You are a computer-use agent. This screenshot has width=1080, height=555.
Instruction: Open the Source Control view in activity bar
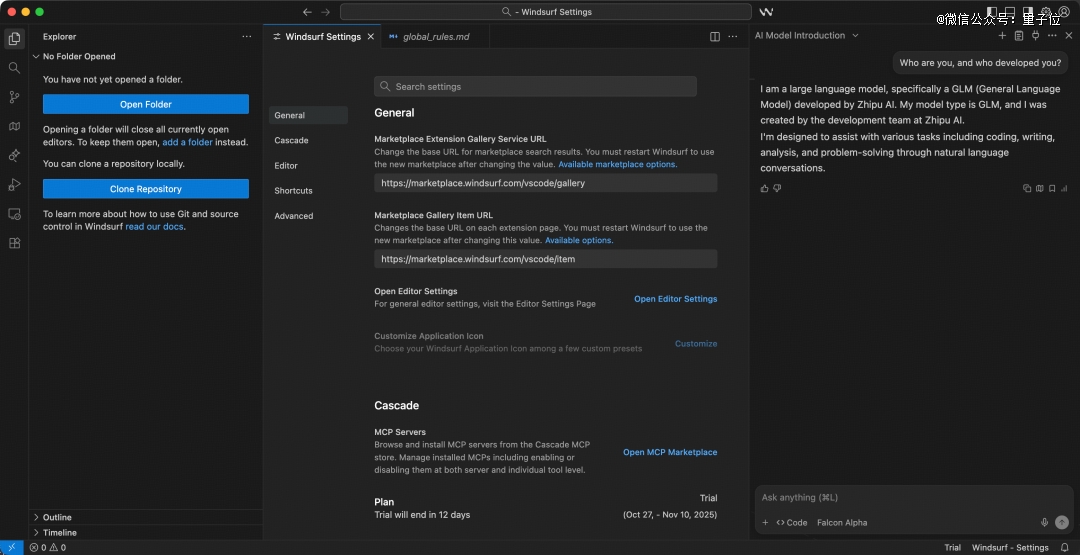14,97
